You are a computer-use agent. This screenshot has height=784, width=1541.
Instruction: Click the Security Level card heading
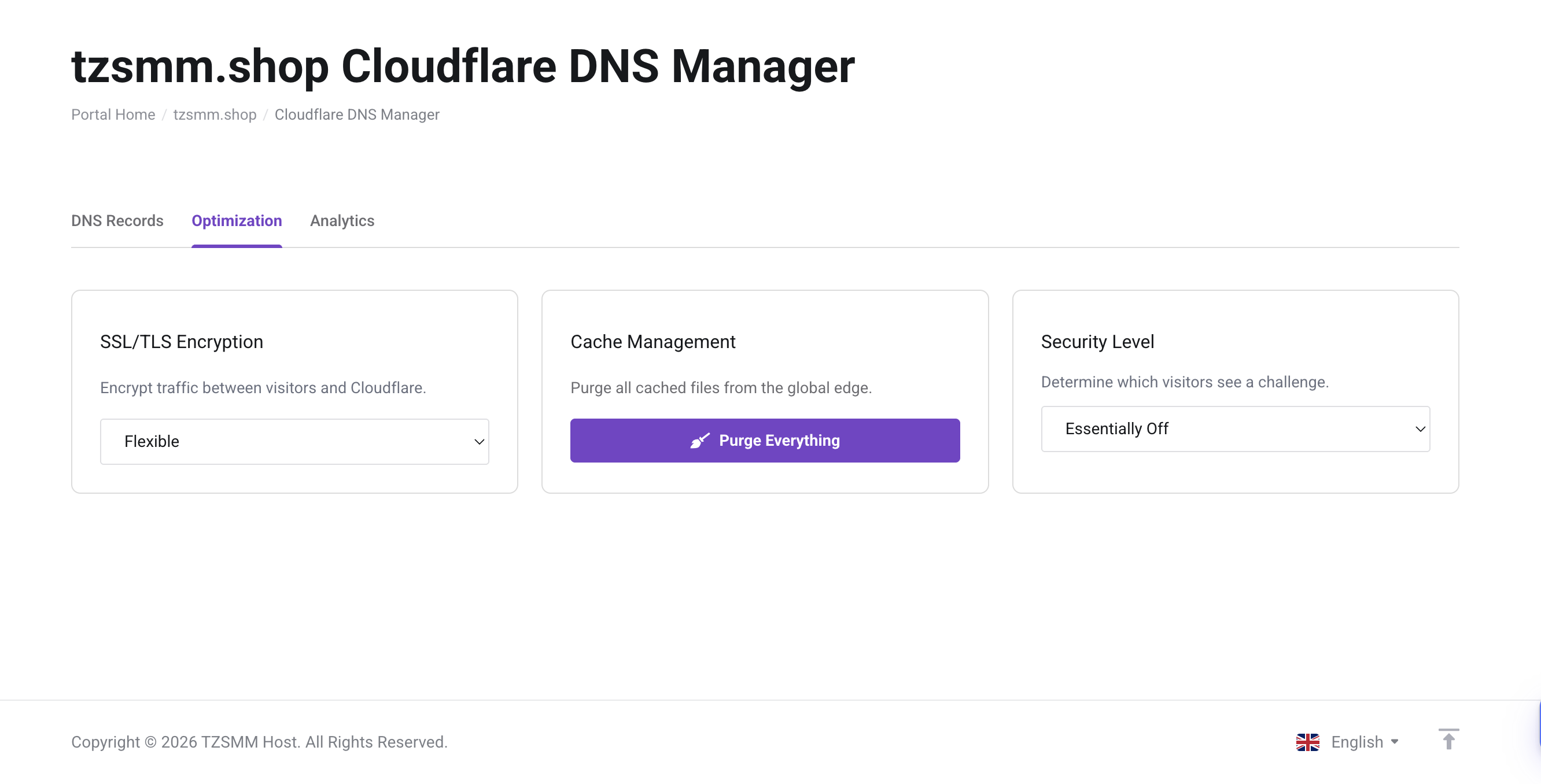pyautogui.click(x=1097, y=342)
